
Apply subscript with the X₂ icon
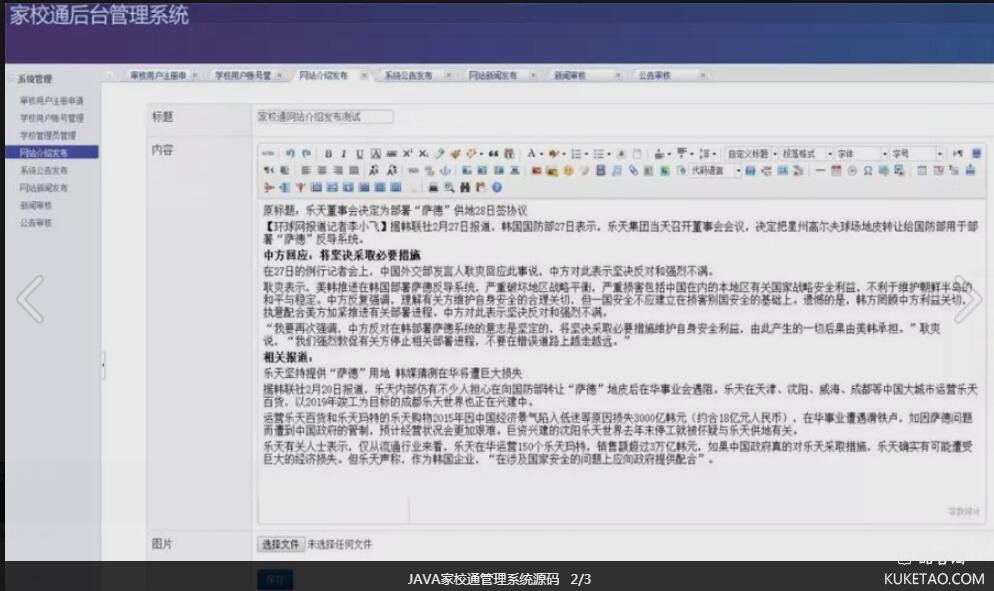423,154
